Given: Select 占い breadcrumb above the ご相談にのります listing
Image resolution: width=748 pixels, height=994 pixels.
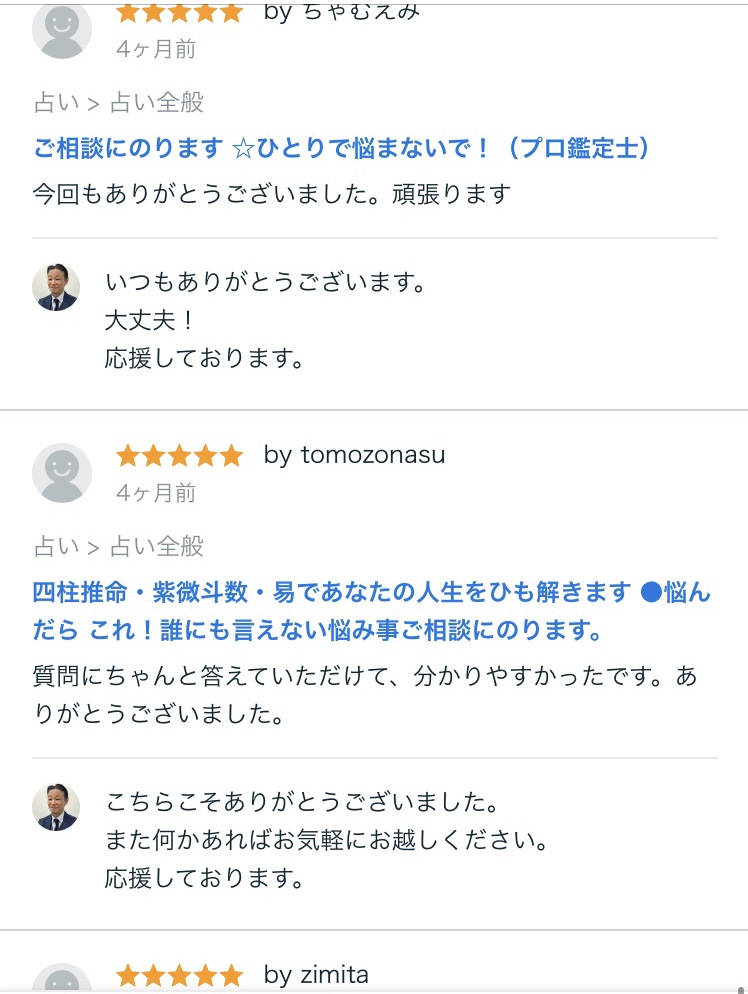Looking at the screenshot, I should (56, 102).
